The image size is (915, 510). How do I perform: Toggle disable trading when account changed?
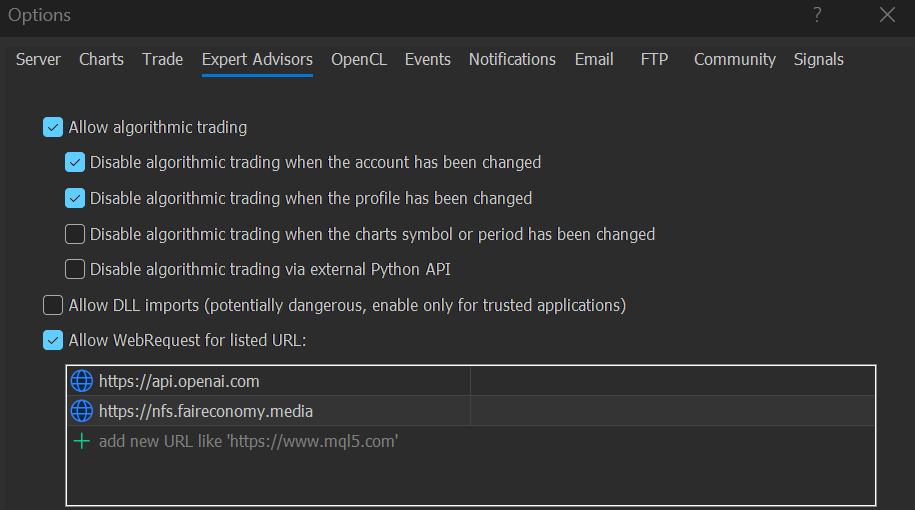point(75,162)
